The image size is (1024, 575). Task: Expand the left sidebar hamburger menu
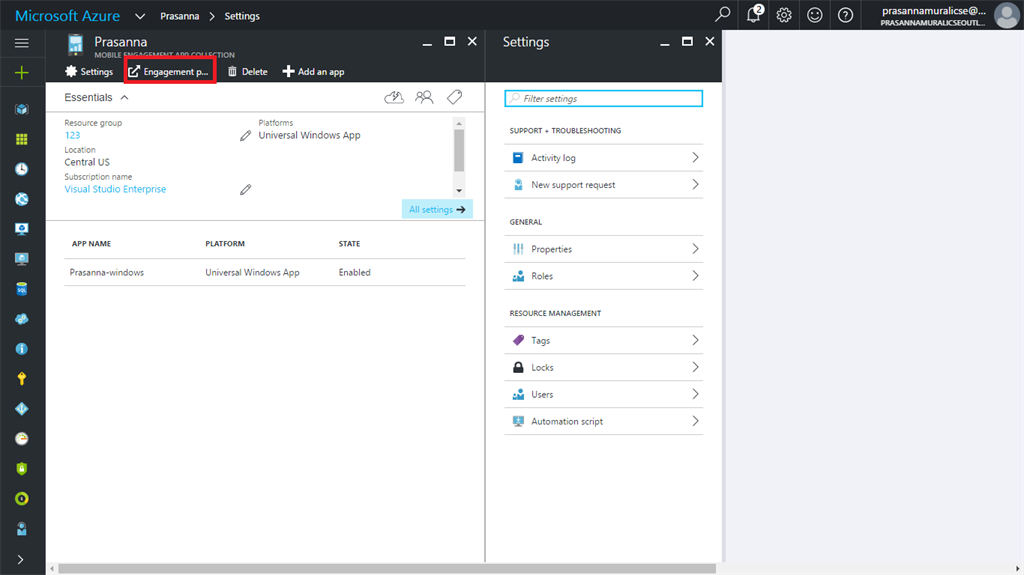(x=21, y=43)
